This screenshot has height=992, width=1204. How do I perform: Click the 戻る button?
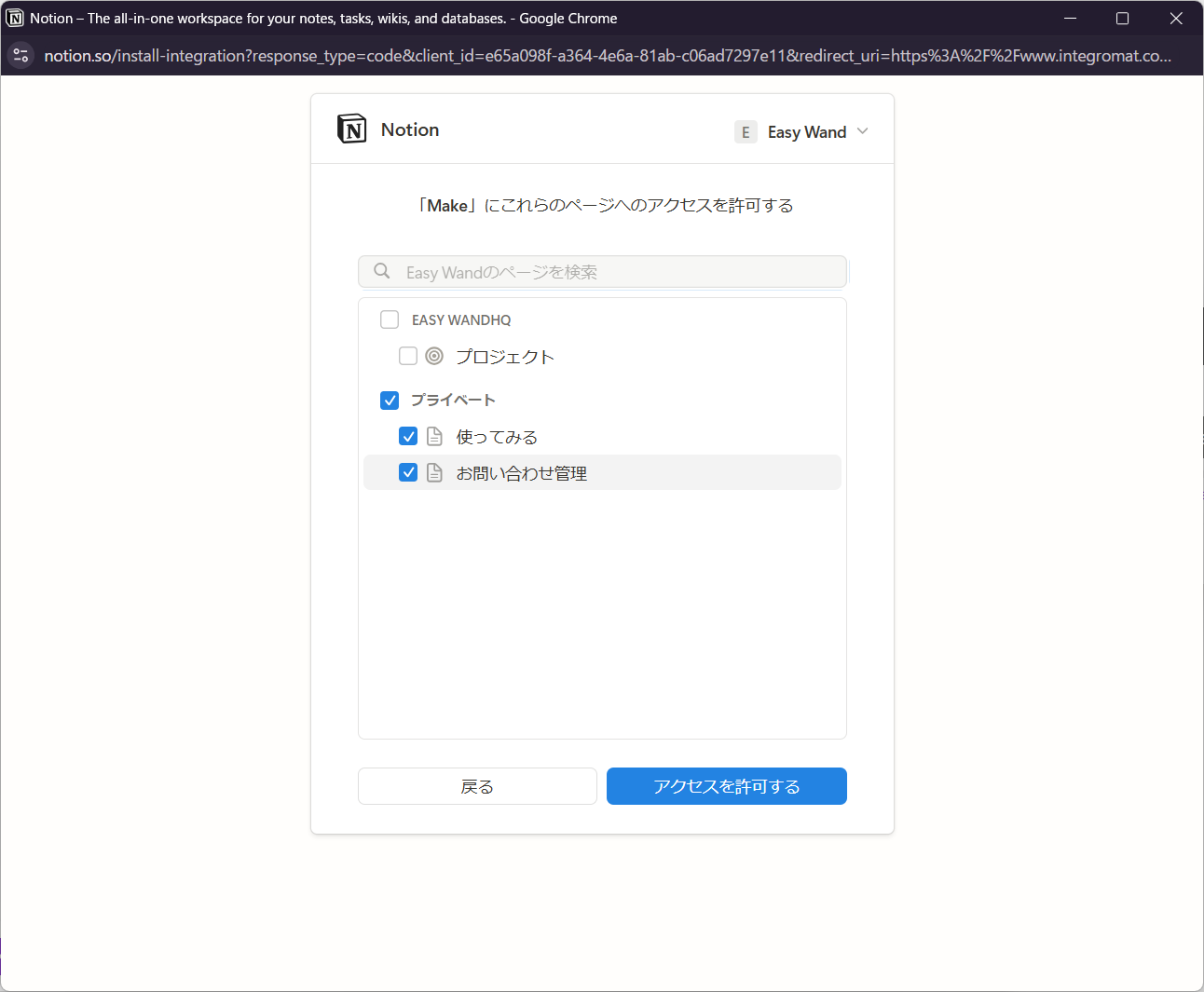coord(477,786)
